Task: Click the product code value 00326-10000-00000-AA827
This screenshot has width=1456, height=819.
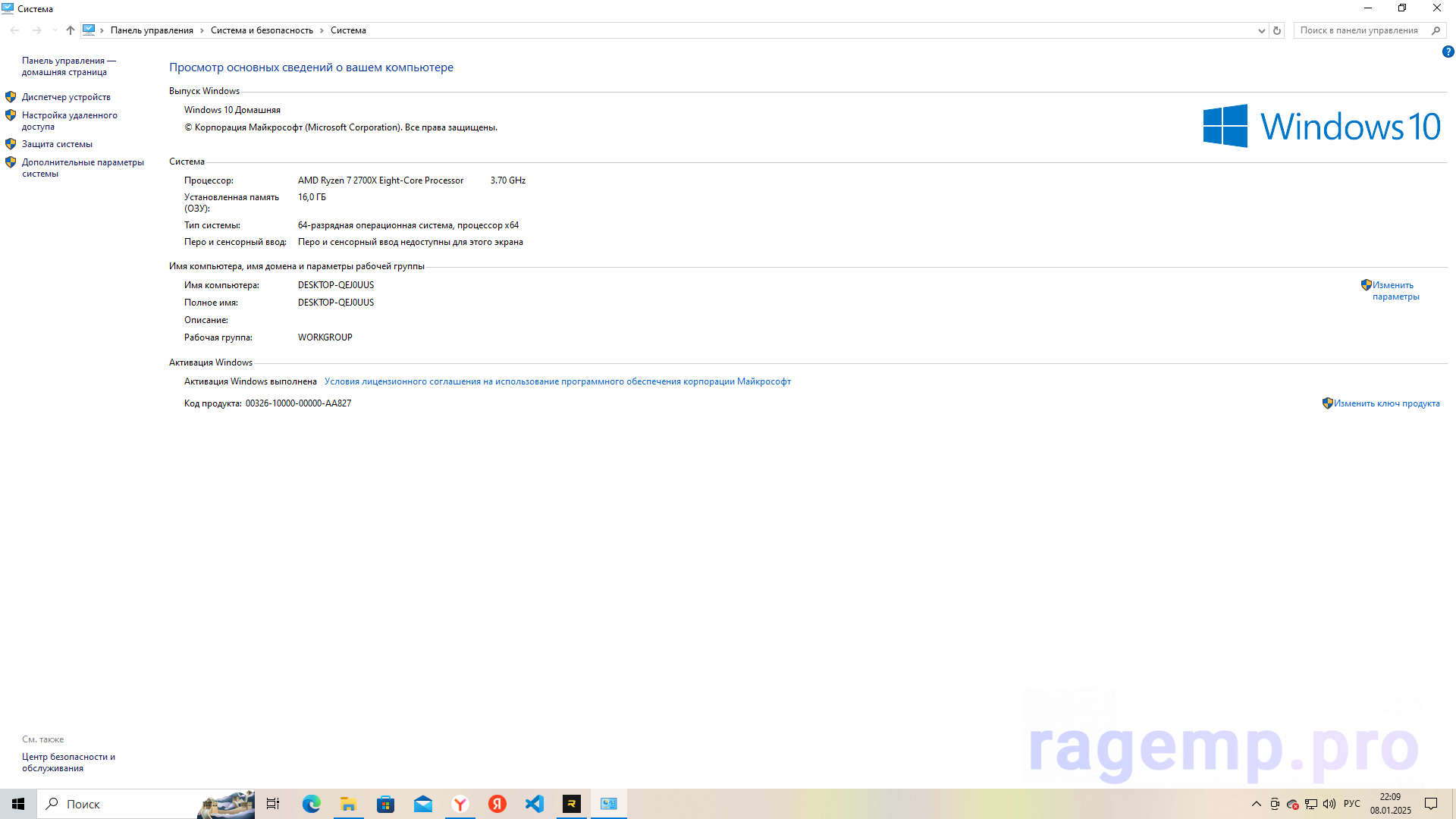Action: 298,403
